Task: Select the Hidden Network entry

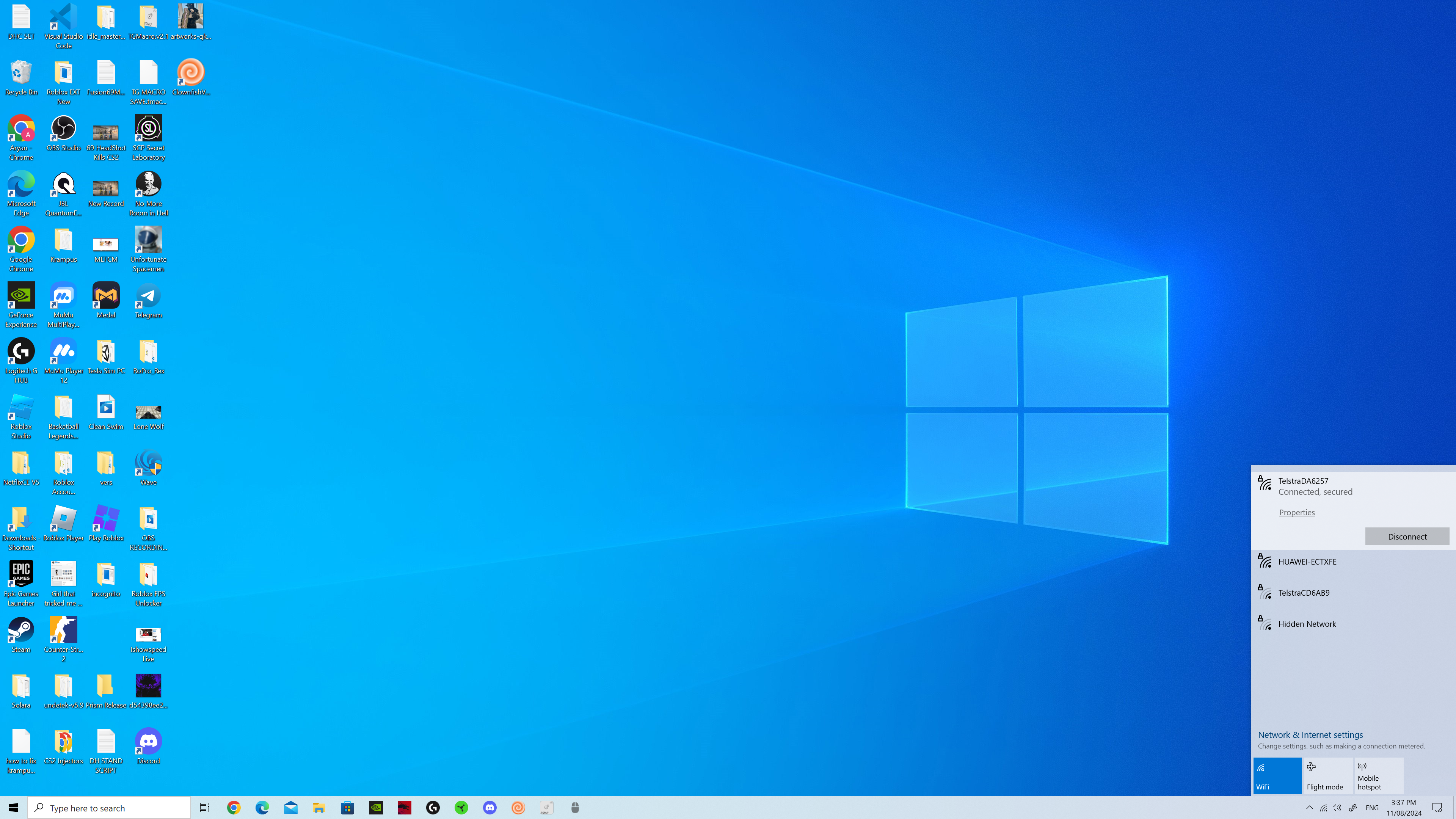Action: click(x=1351, y=624)
